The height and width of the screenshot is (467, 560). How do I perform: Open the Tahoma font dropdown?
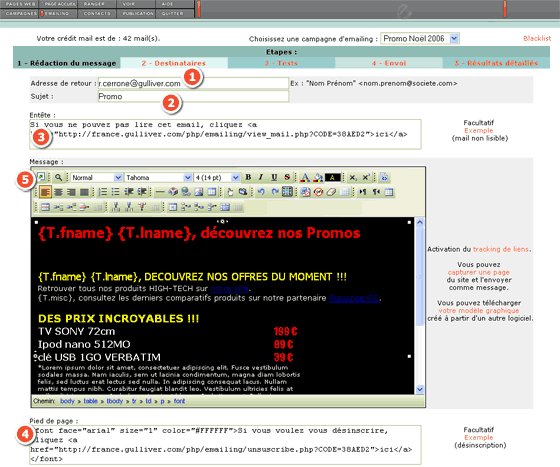(158, 177)
